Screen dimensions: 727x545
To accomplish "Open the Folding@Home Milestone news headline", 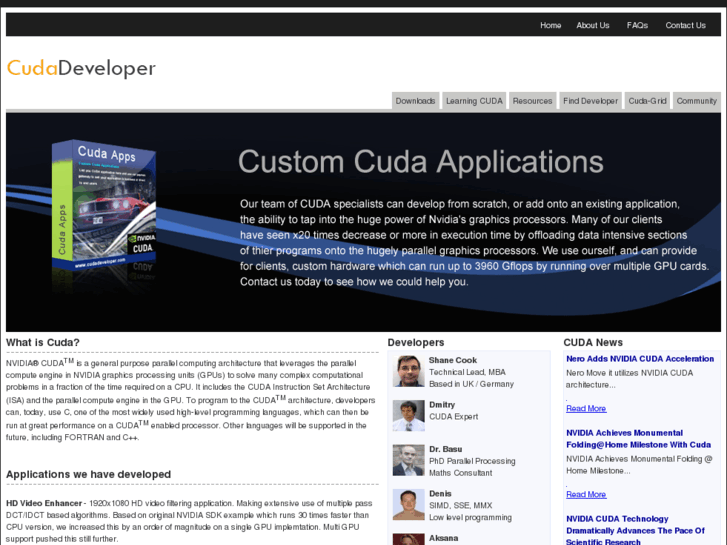I will tap(638, 439).
